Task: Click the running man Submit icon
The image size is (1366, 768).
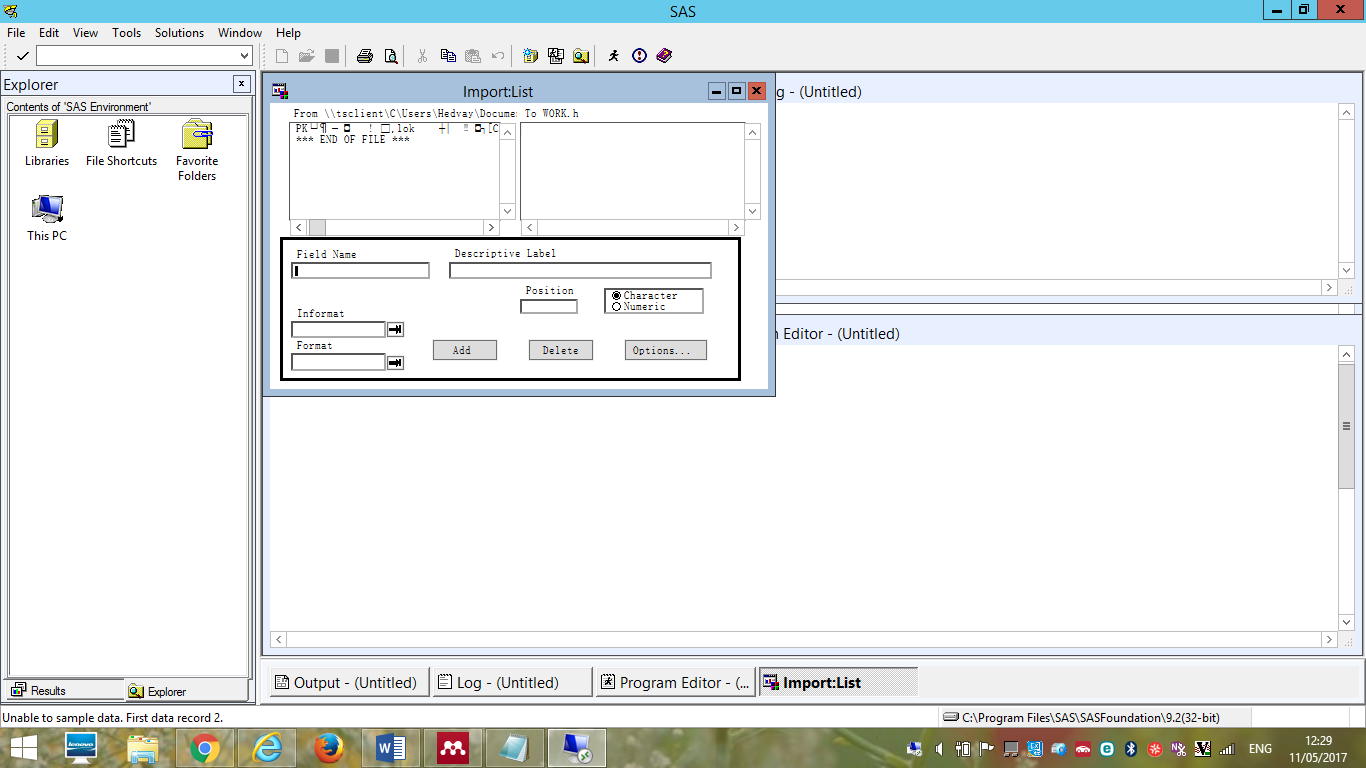Action: [x=613, y=56]
